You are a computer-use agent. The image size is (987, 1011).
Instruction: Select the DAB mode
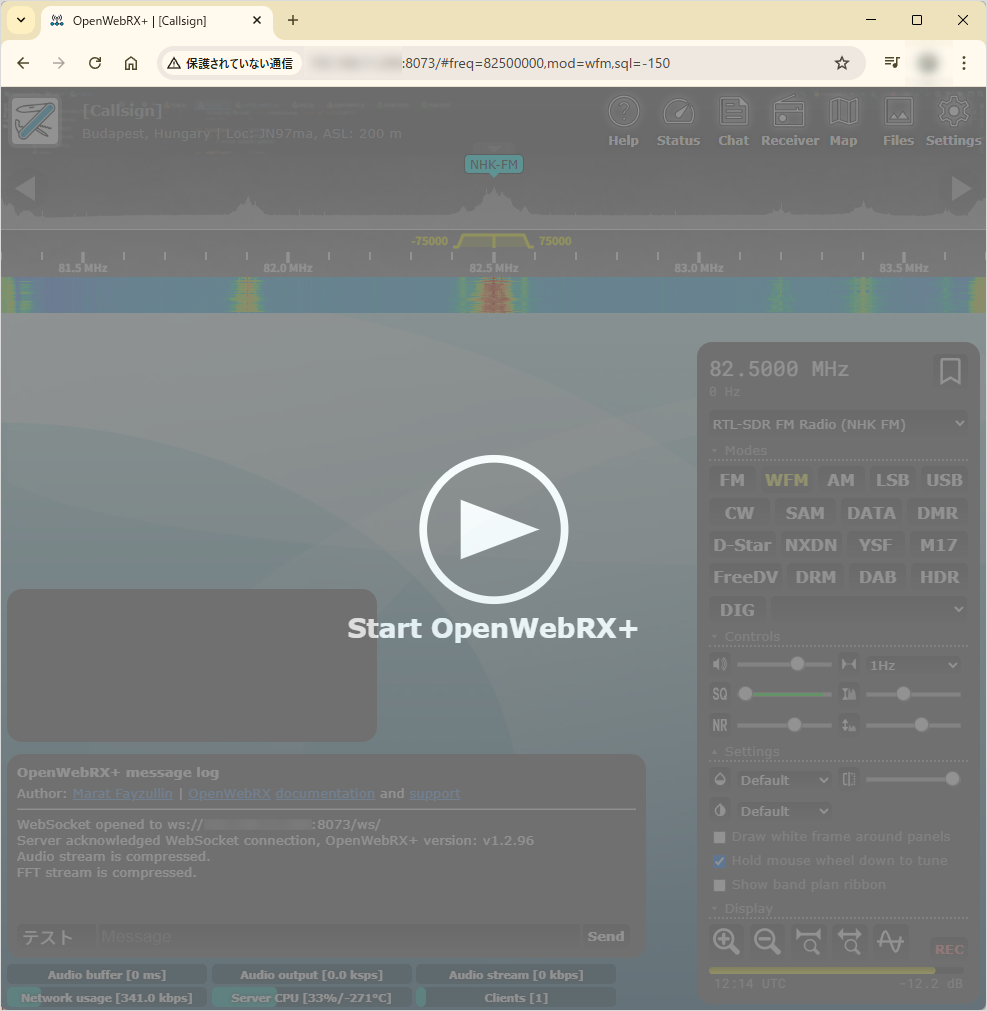(x=877, y=576)
